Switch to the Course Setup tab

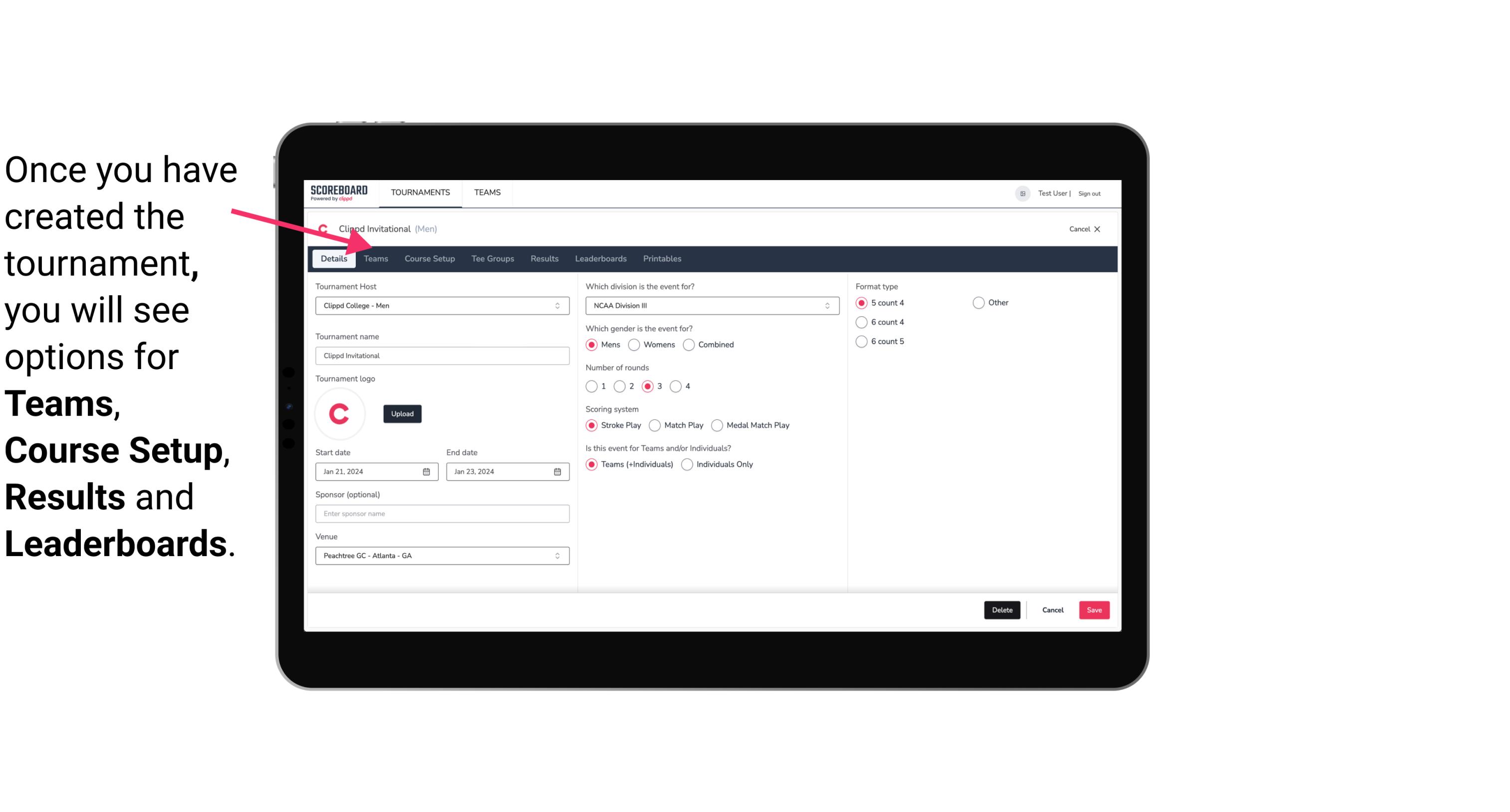428,258
